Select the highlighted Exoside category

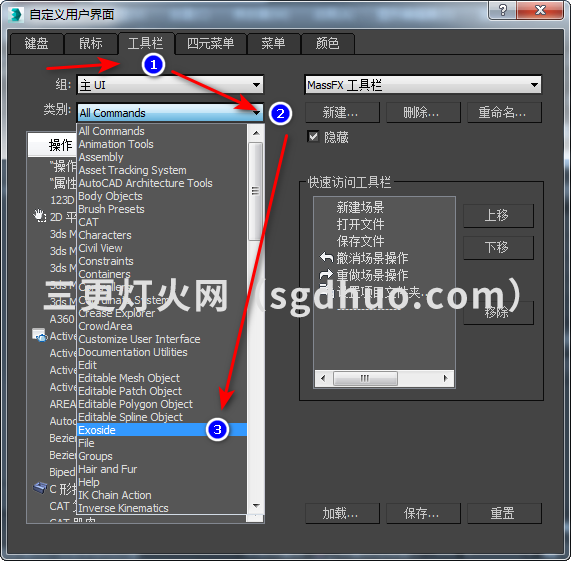(x=162, y=430)
